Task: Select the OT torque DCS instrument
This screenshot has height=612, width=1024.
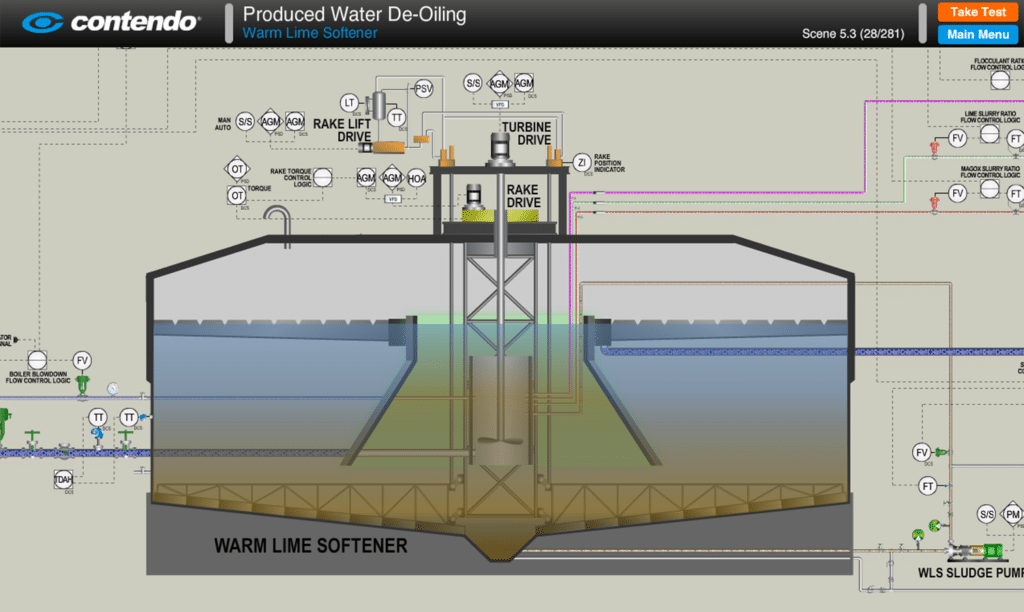Action: tap(236, 195)
